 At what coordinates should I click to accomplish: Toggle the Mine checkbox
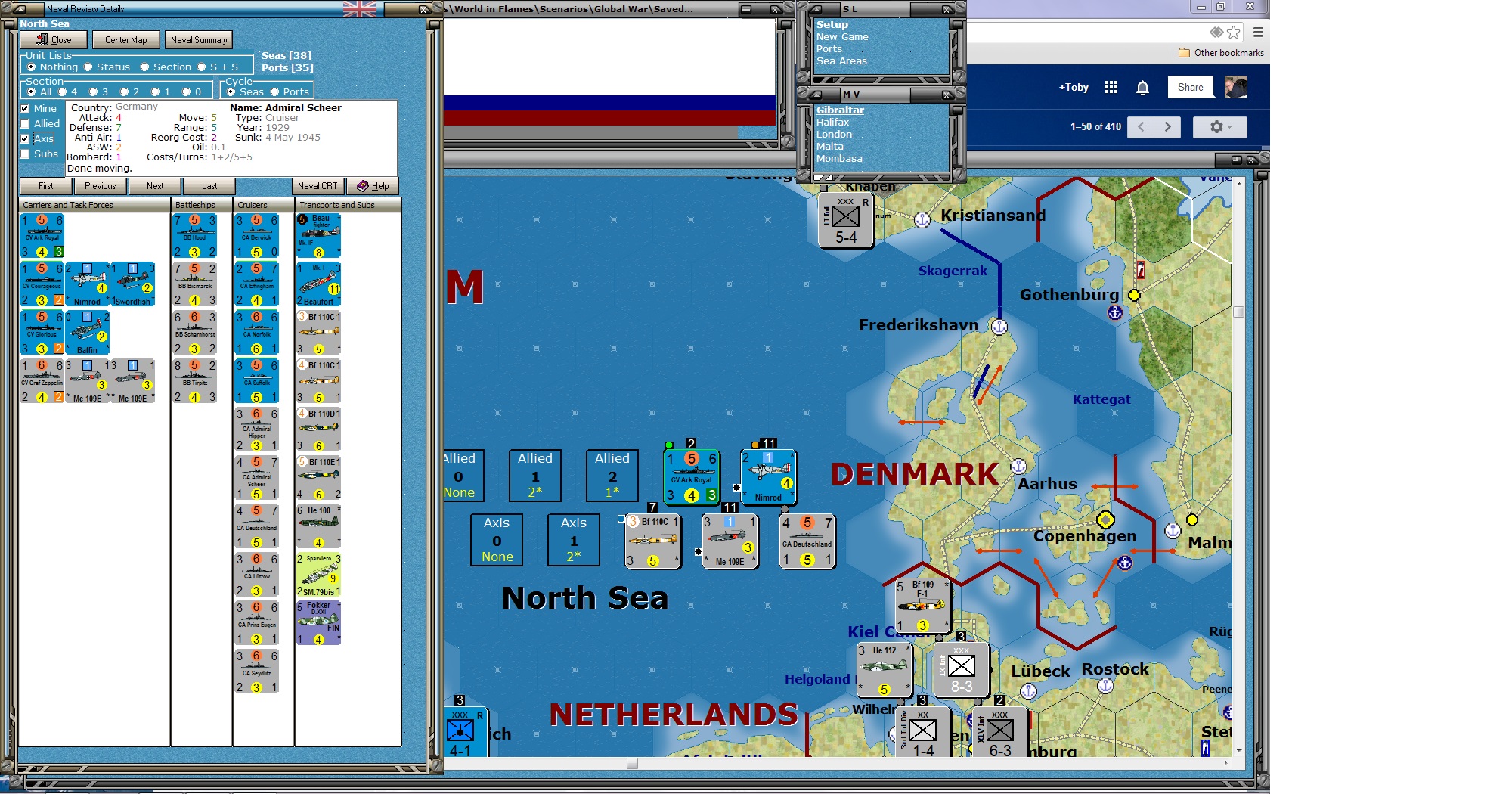[26, 109]
